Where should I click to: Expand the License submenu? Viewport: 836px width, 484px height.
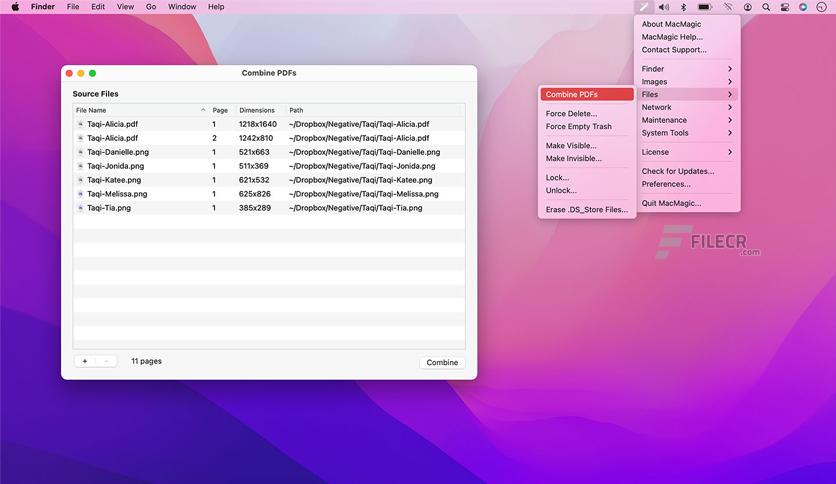click(x=687, y=152)
